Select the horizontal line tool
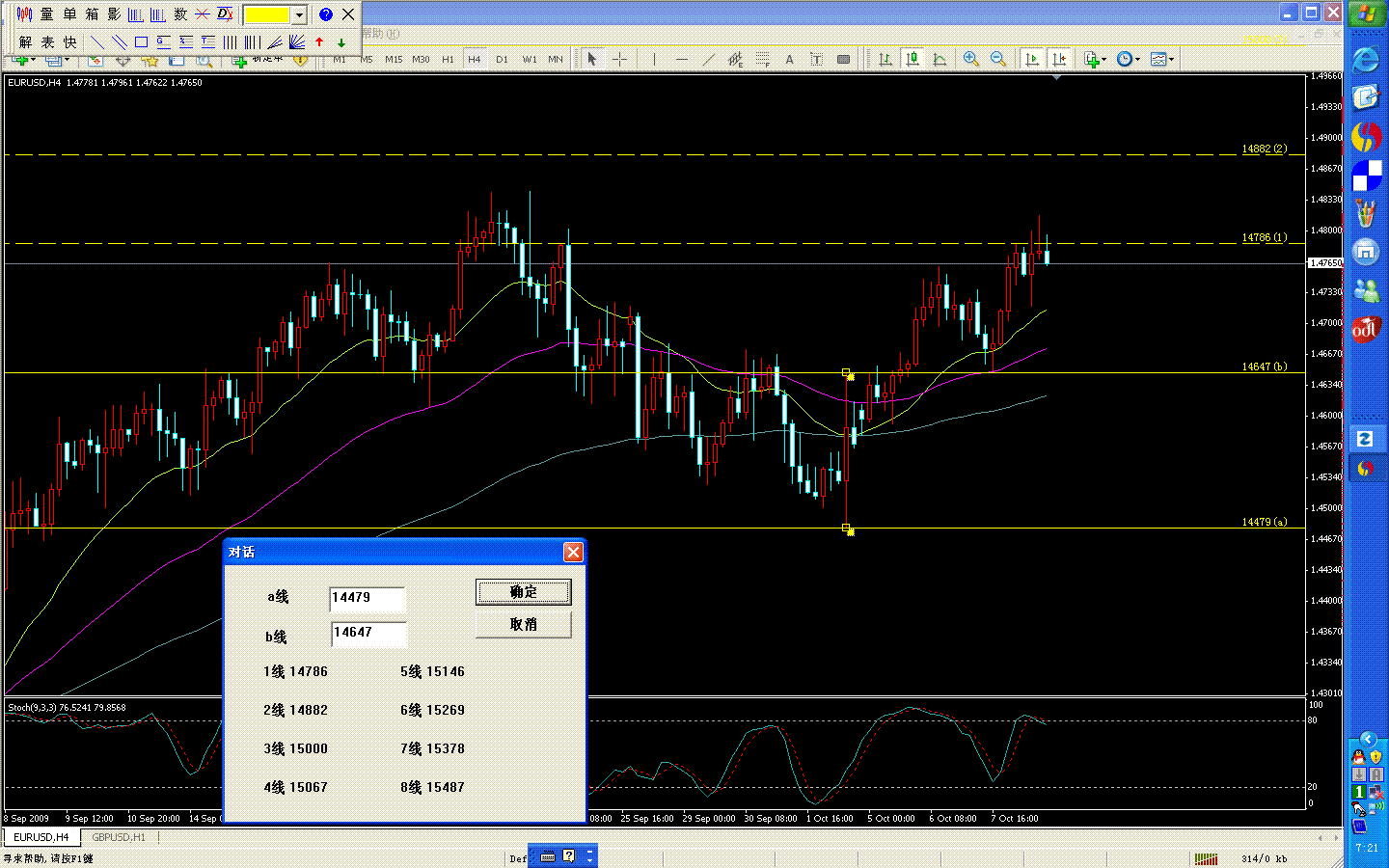The width and height of the screenshot is (1389, 868). pyautogui.click(x=682, y=60)
